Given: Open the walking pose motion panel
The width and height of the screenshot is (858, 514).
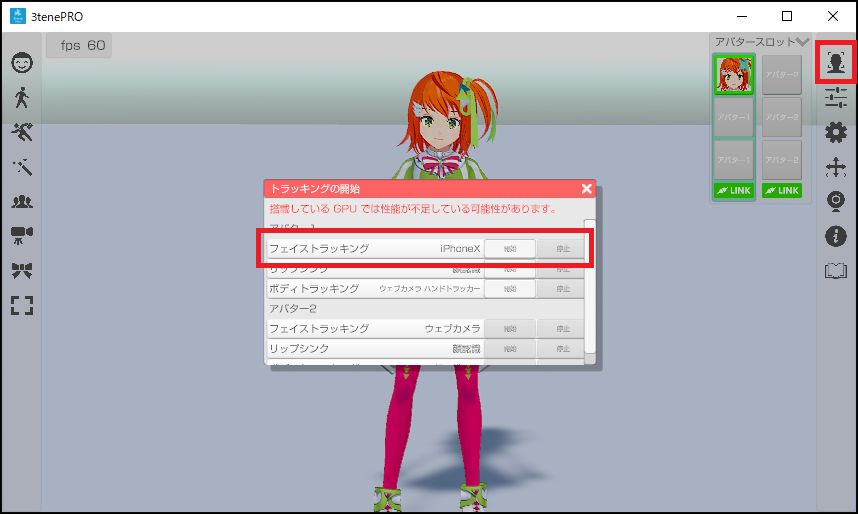Looking at the screenshot, I should (22, 97).
